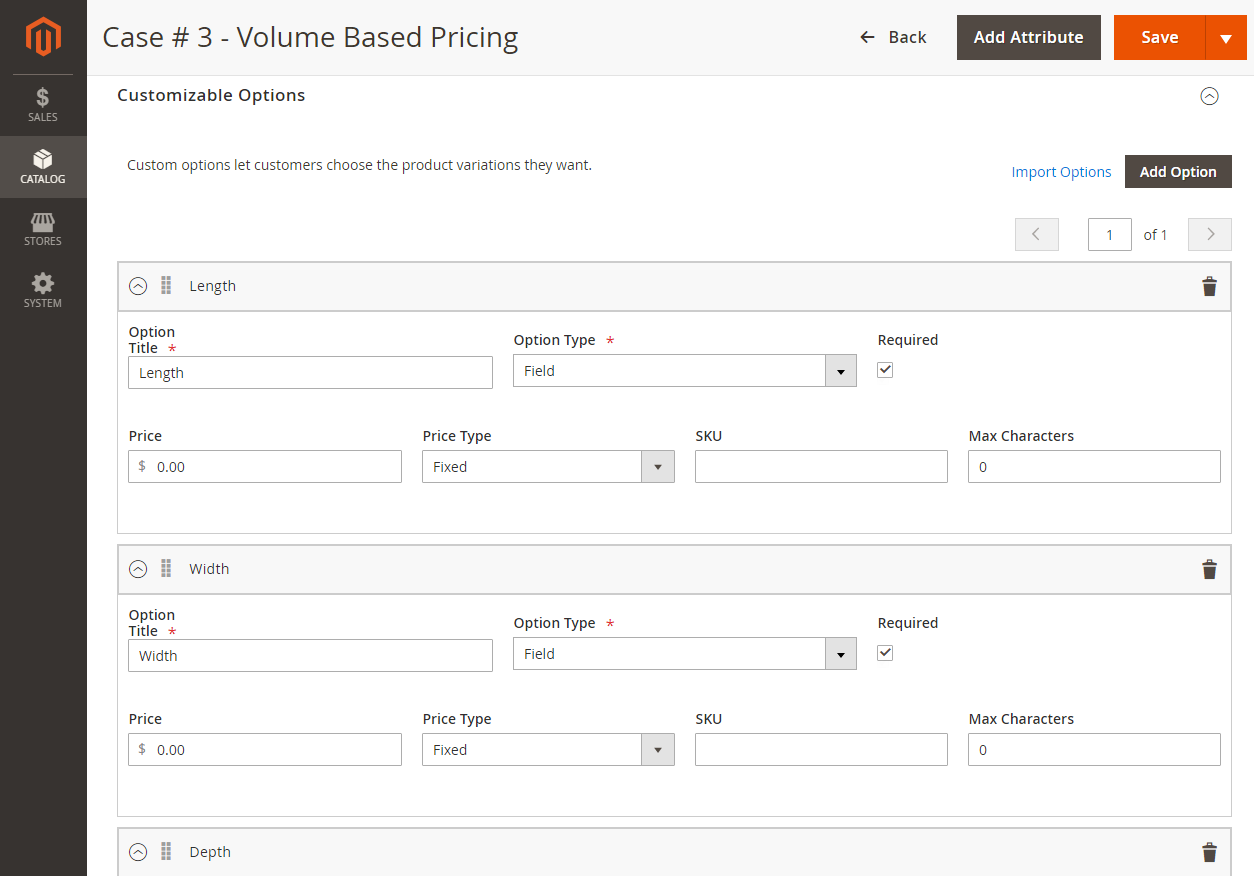Click the Add Option button

pyautogui.click(x=1177, y=172)
